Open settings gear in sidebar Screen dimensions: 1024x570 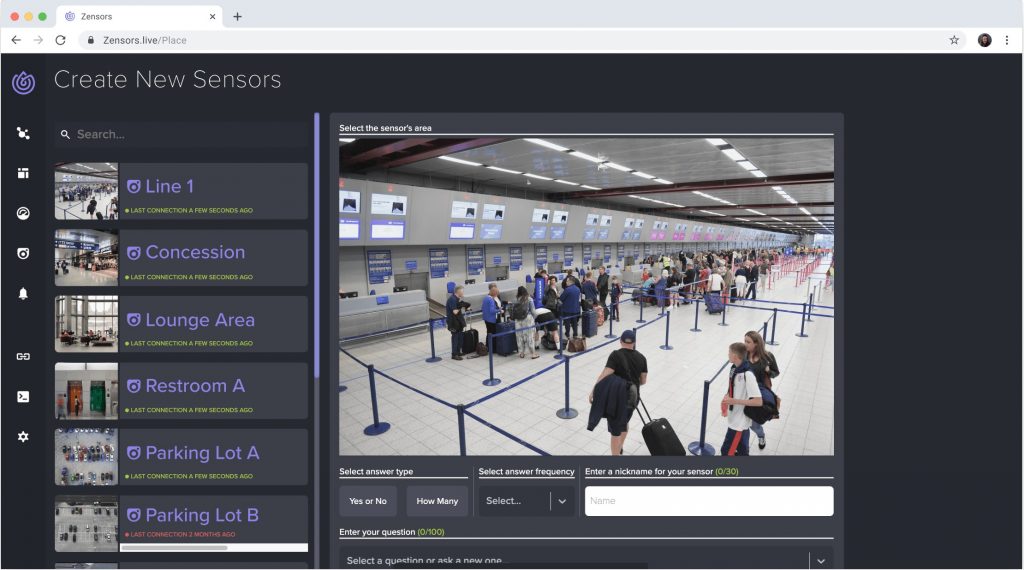click(x=23, y=436)
